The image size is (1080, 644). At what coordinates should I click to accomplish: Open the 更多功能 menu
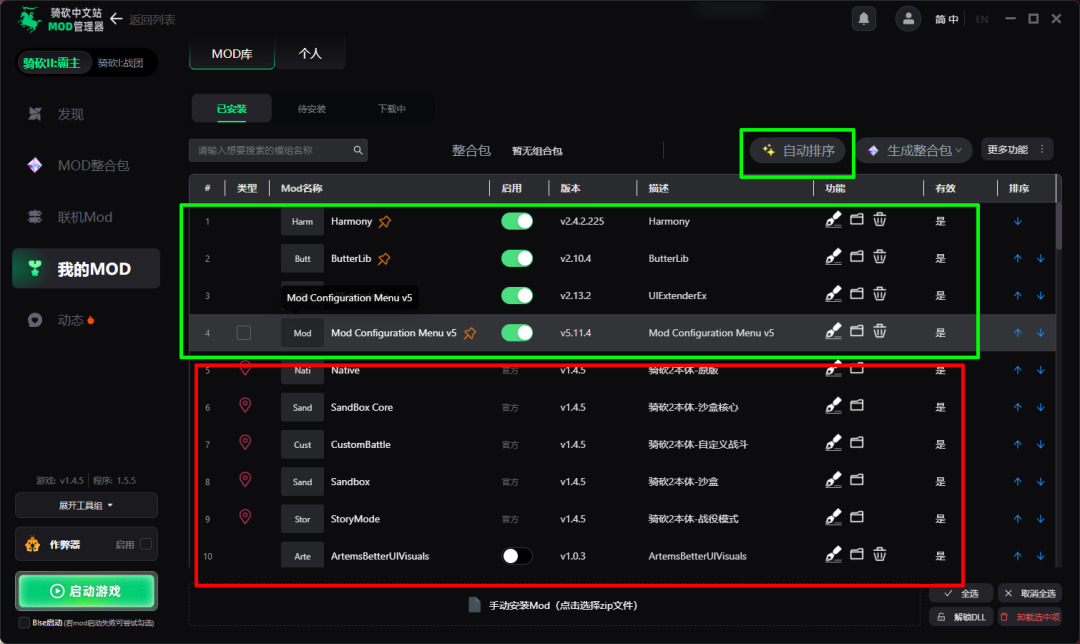1017,149
